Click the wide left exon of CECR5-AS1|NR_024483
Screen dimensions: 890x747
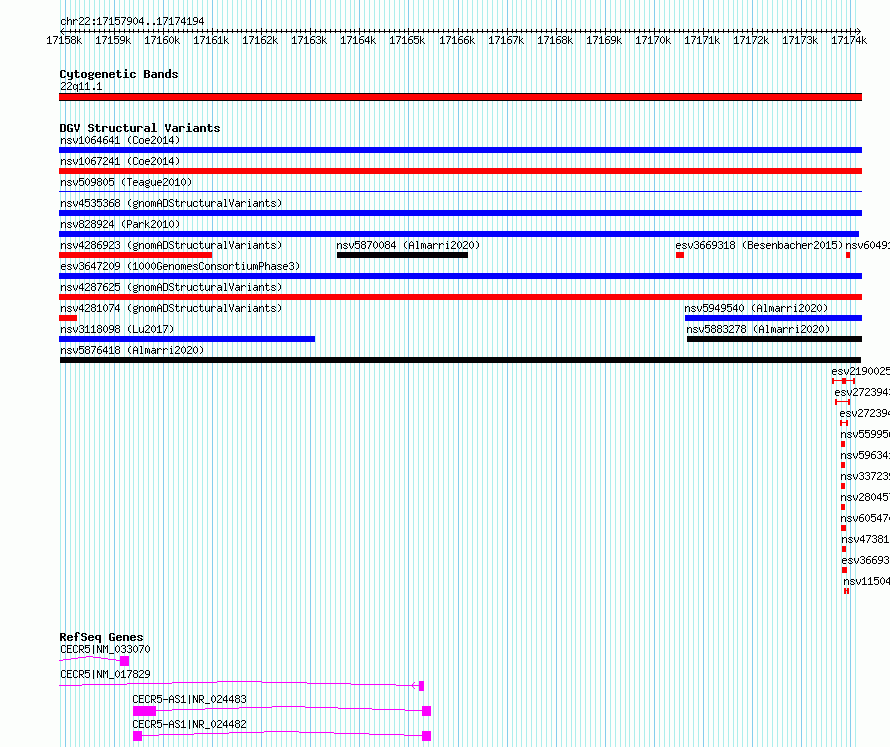[144, 711]
